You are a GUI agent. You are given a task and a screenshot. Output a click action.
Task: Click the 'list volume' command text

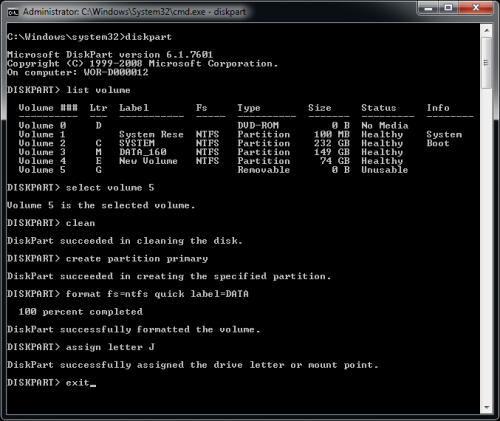(98, 90)
